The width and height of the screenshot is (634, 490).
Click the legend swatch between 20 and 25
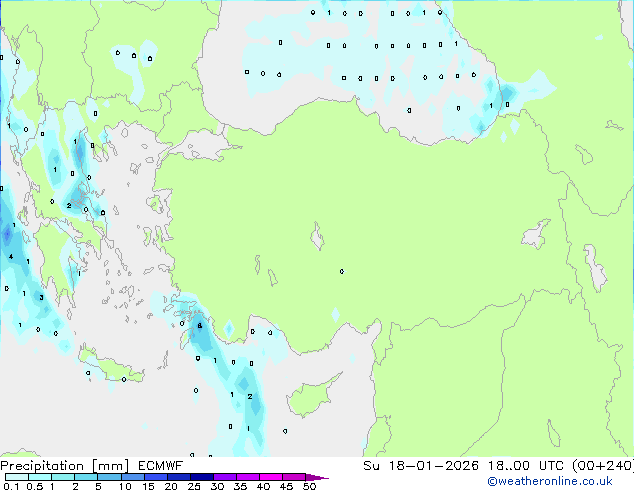(x=179, y=477)
